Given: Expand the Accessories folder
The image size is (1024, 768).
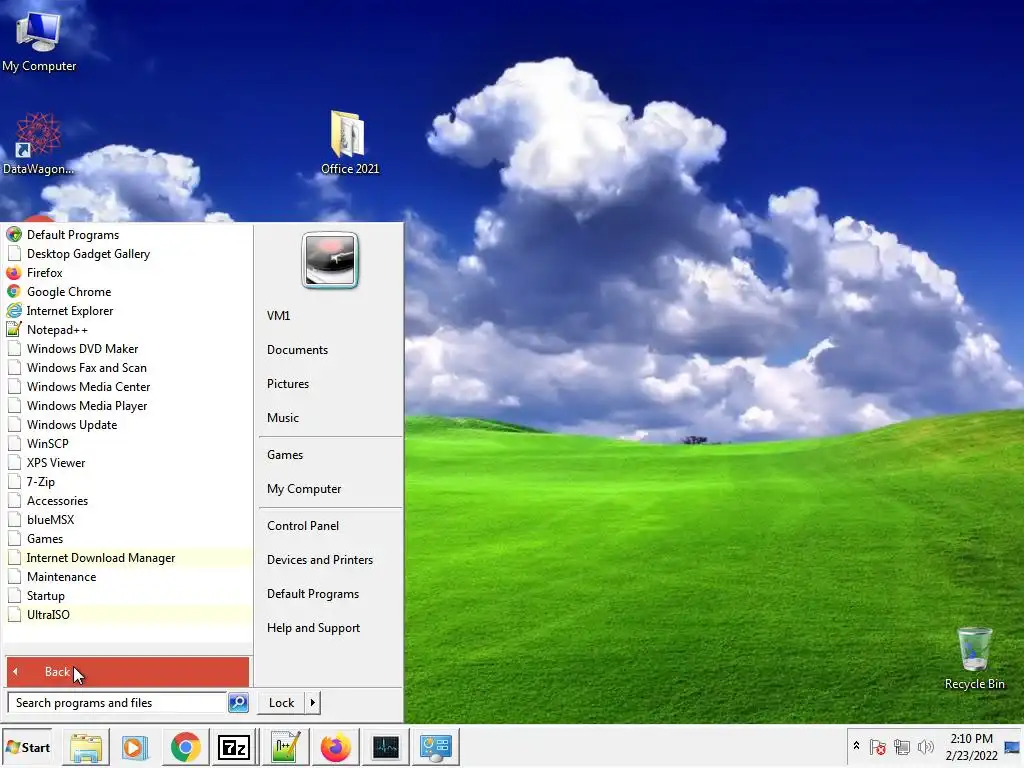Looking at the screenshot, I should tap(128, 500).
